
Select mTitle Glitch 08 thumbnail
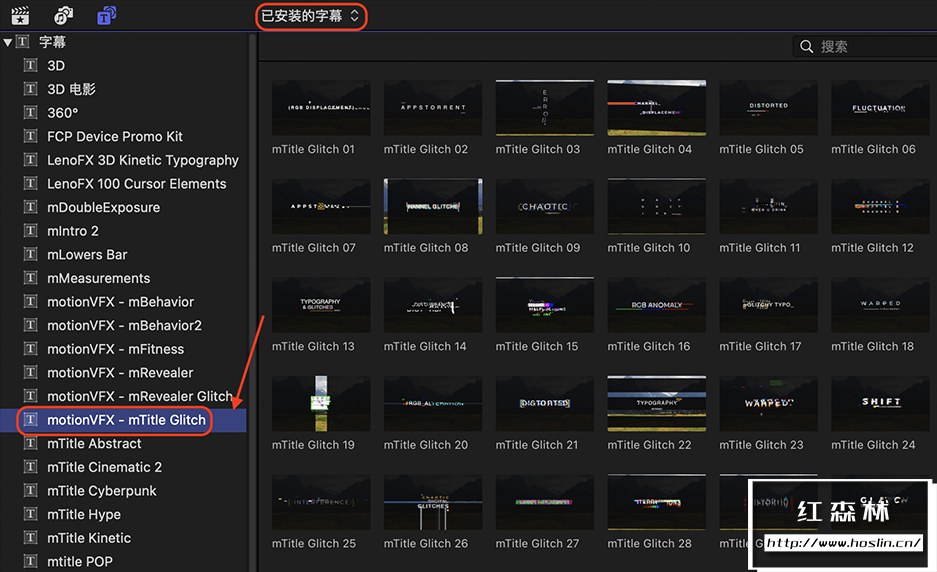click(433, 207)
